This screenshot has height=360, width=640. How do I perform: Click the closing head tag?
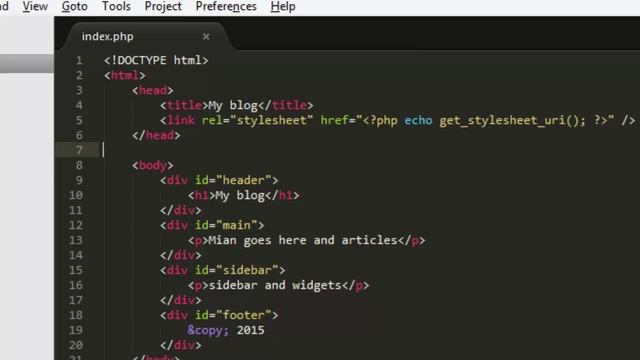tap(156, 136)
